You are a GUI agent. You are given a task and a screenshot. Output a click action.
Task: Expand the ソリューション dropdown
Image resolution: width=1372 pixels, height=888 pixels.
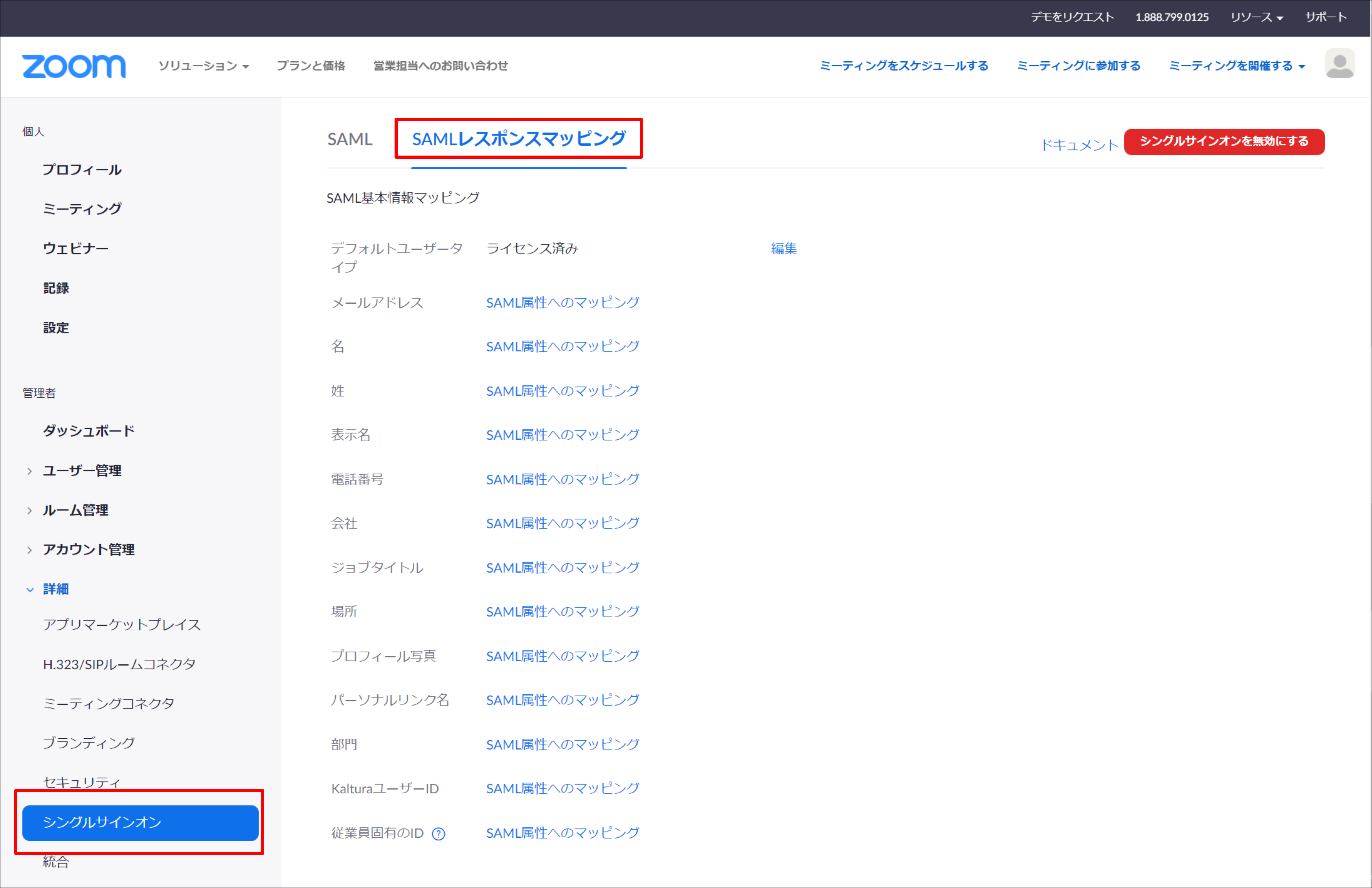204,66
